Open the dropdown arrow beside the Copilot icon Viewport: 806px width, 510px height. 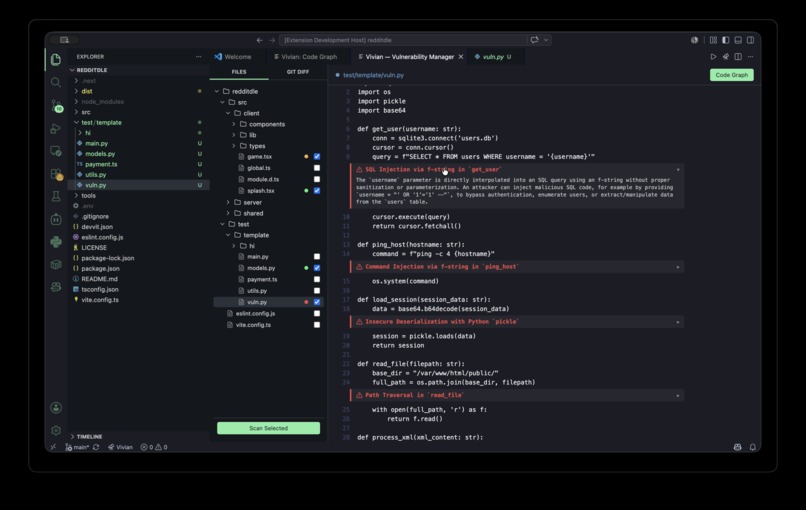tap(546, 40)
